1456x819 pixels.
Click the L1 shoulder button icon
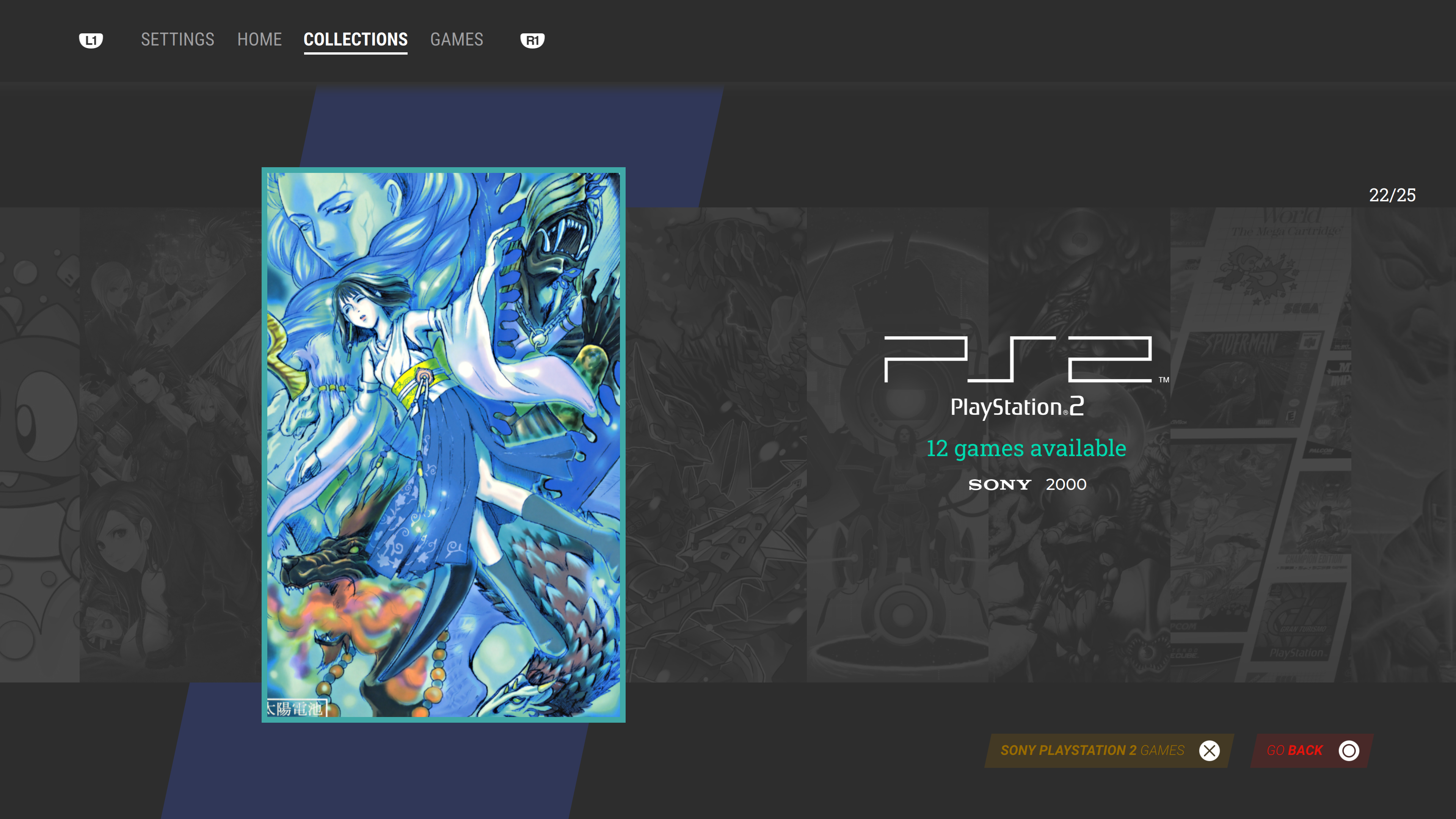click(x=91, y=40)
